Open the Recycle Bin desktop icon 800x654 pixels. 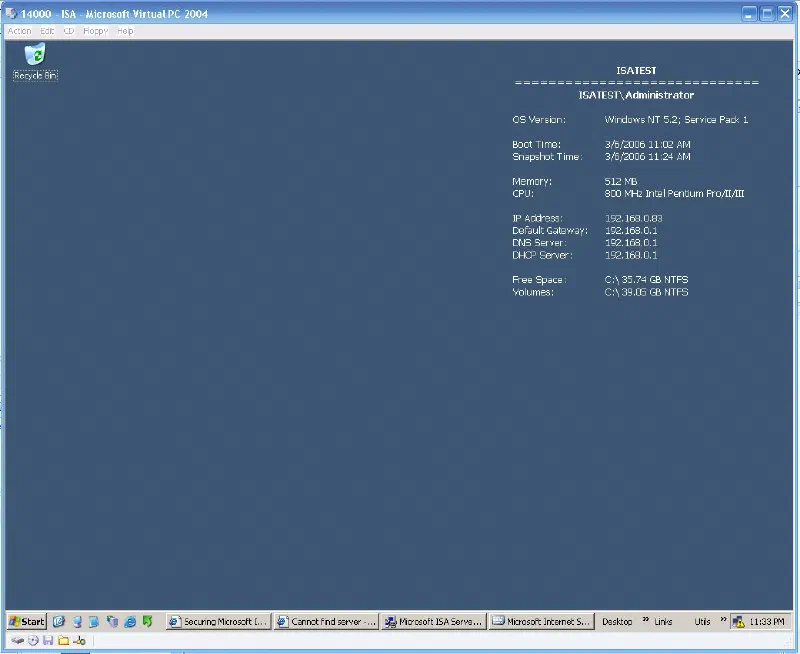point(35,62)
